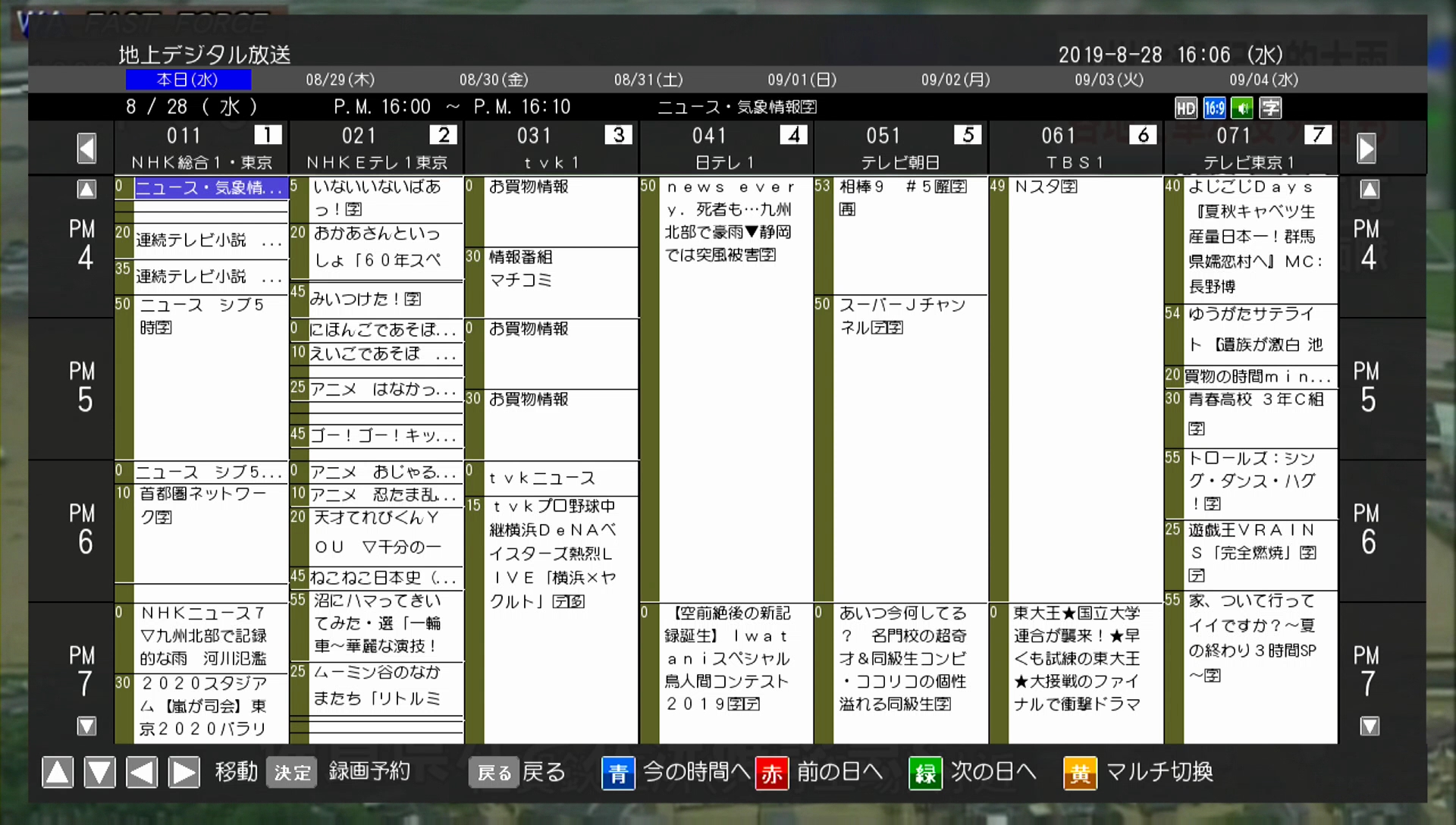Select the 08/31(土) date tab

pos(648,80)
